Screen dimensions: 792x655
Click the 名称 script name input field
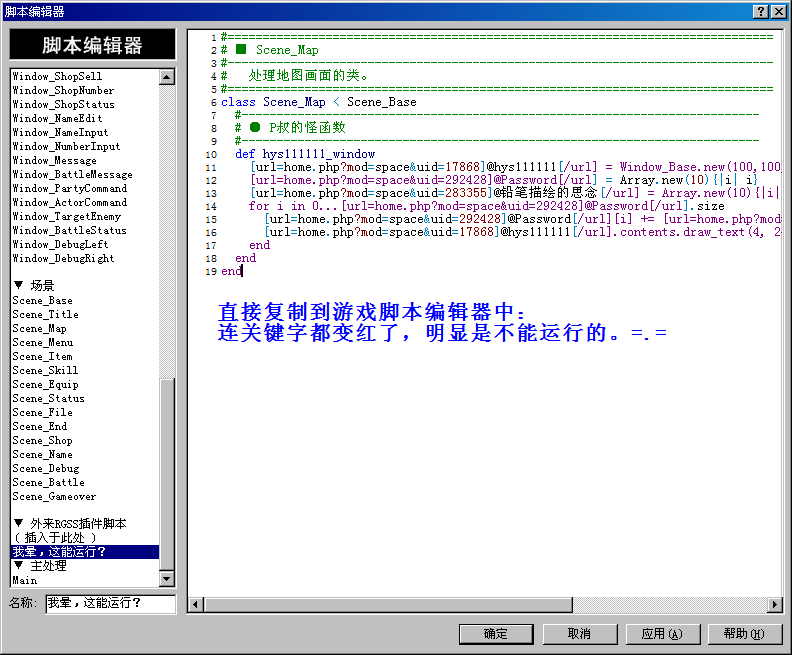[110, 603]
